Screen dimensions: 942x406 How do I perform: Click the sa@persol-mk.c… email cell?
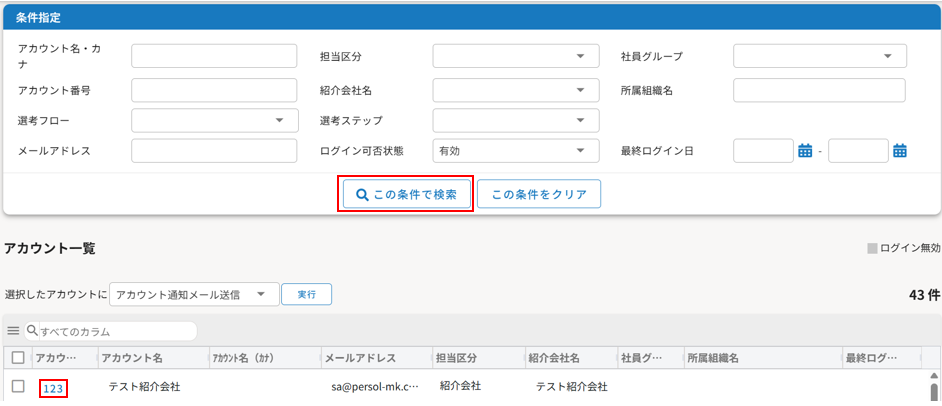click(x=374, y=387)
